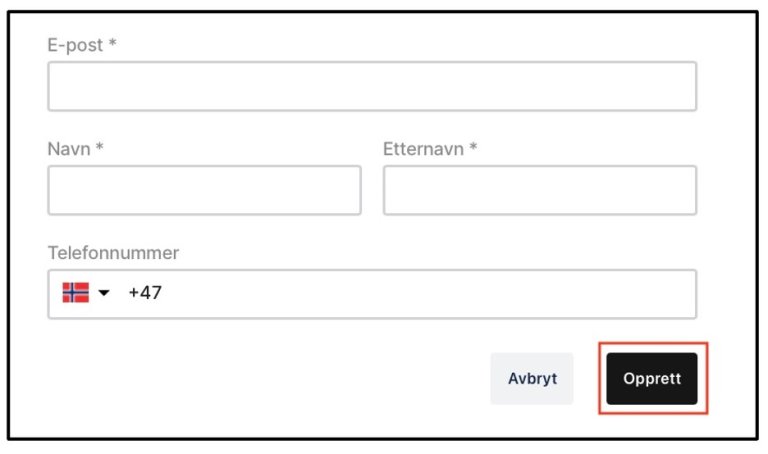Click the E-post field label

coord(73,45)
